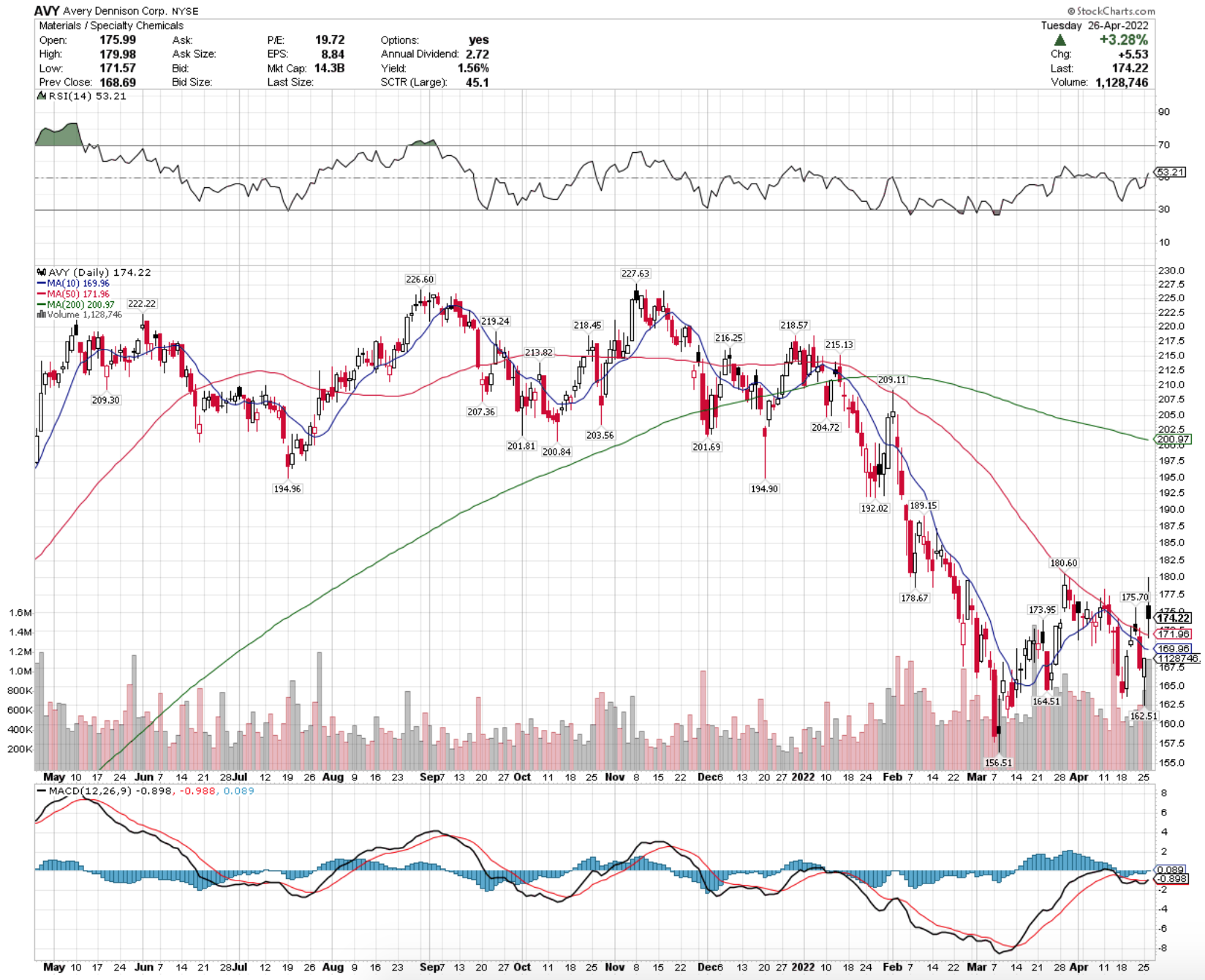Image resolution: width=1205 pixels, height=980 pixels.
Task: Click the 175.70 price label
Action: [x=1135, y=598]
